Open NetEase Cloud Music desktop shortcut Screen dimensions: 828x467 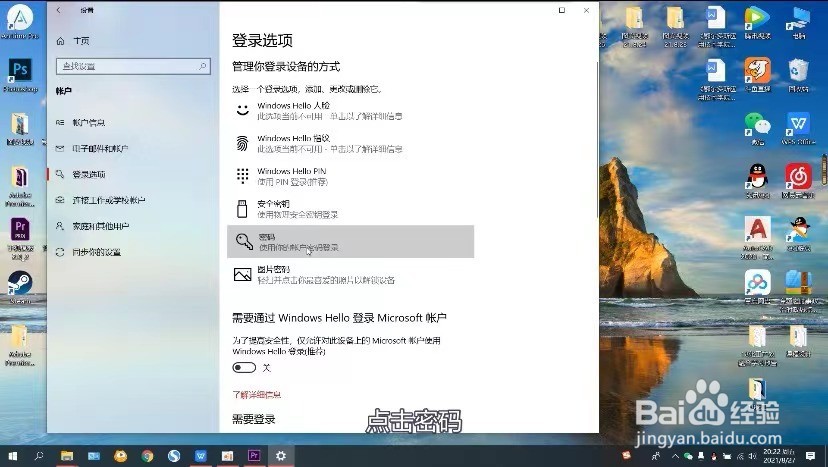798,180
